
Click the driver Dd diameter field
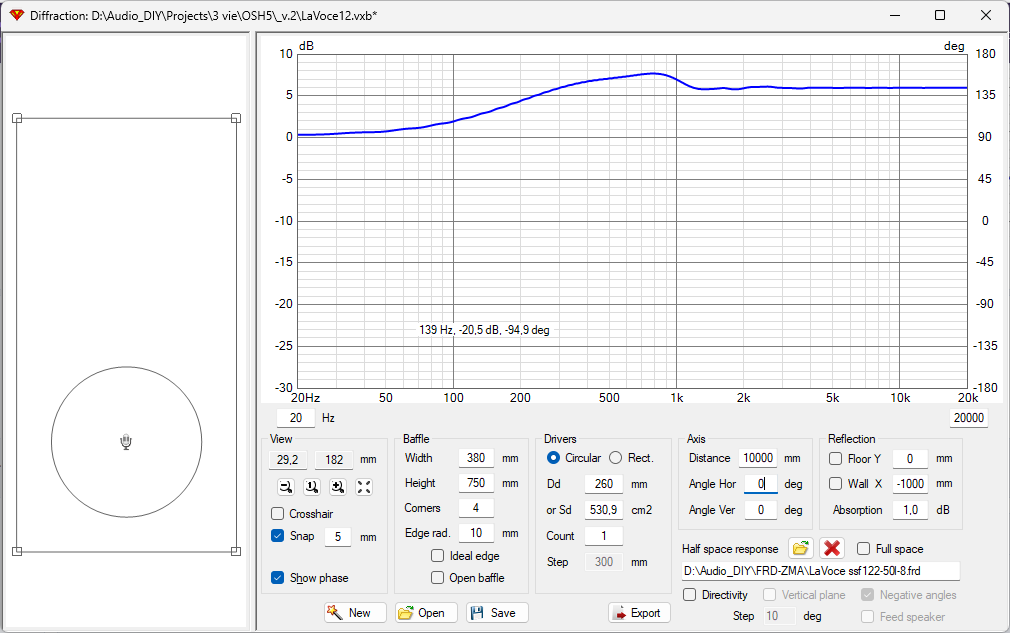click(x=604, y=484)
